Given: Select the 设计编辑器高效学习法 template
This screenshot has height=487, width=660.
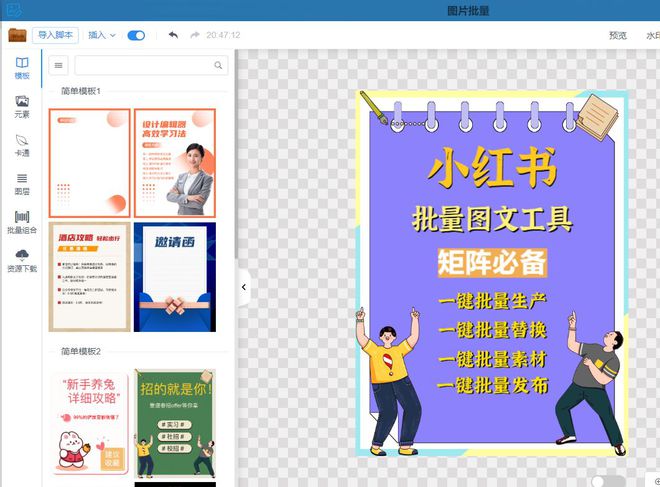Looking at the screenshot, I should pos(175,163).
